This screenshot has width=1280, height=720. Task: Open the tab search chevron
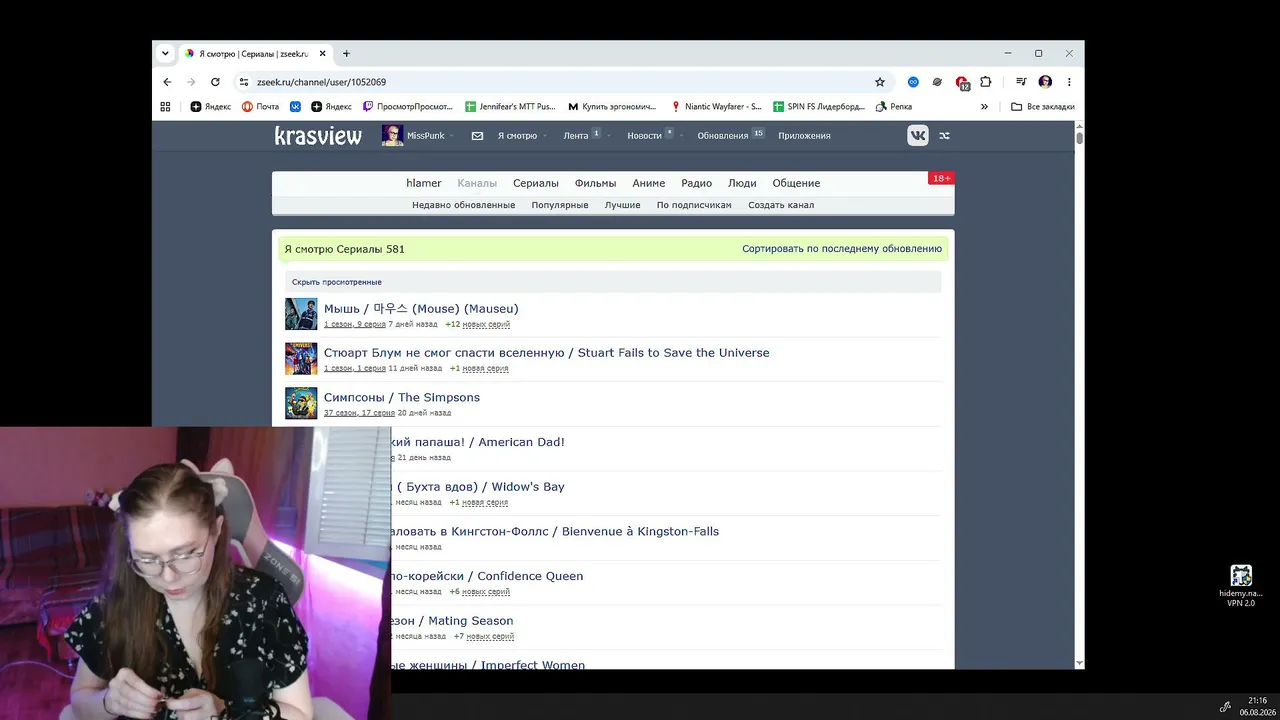click(164, 54)
